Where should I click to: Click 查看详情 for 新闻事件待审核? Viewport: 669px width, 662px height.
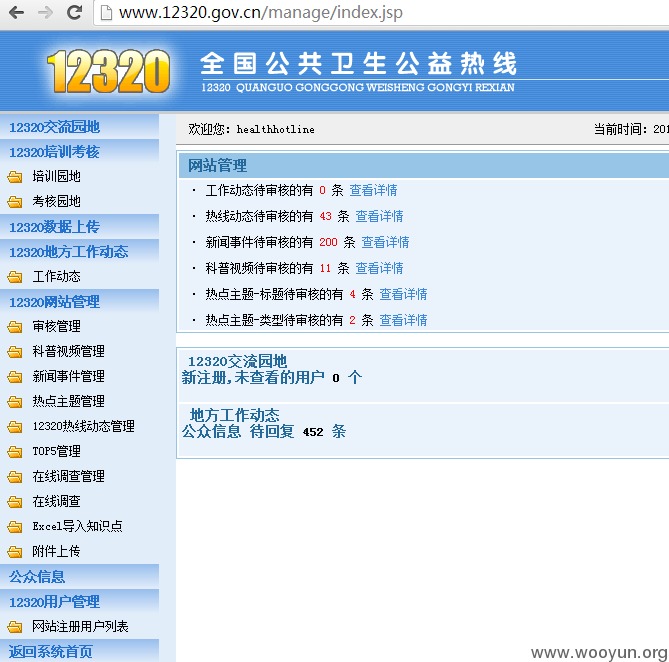tap(385, 242)
